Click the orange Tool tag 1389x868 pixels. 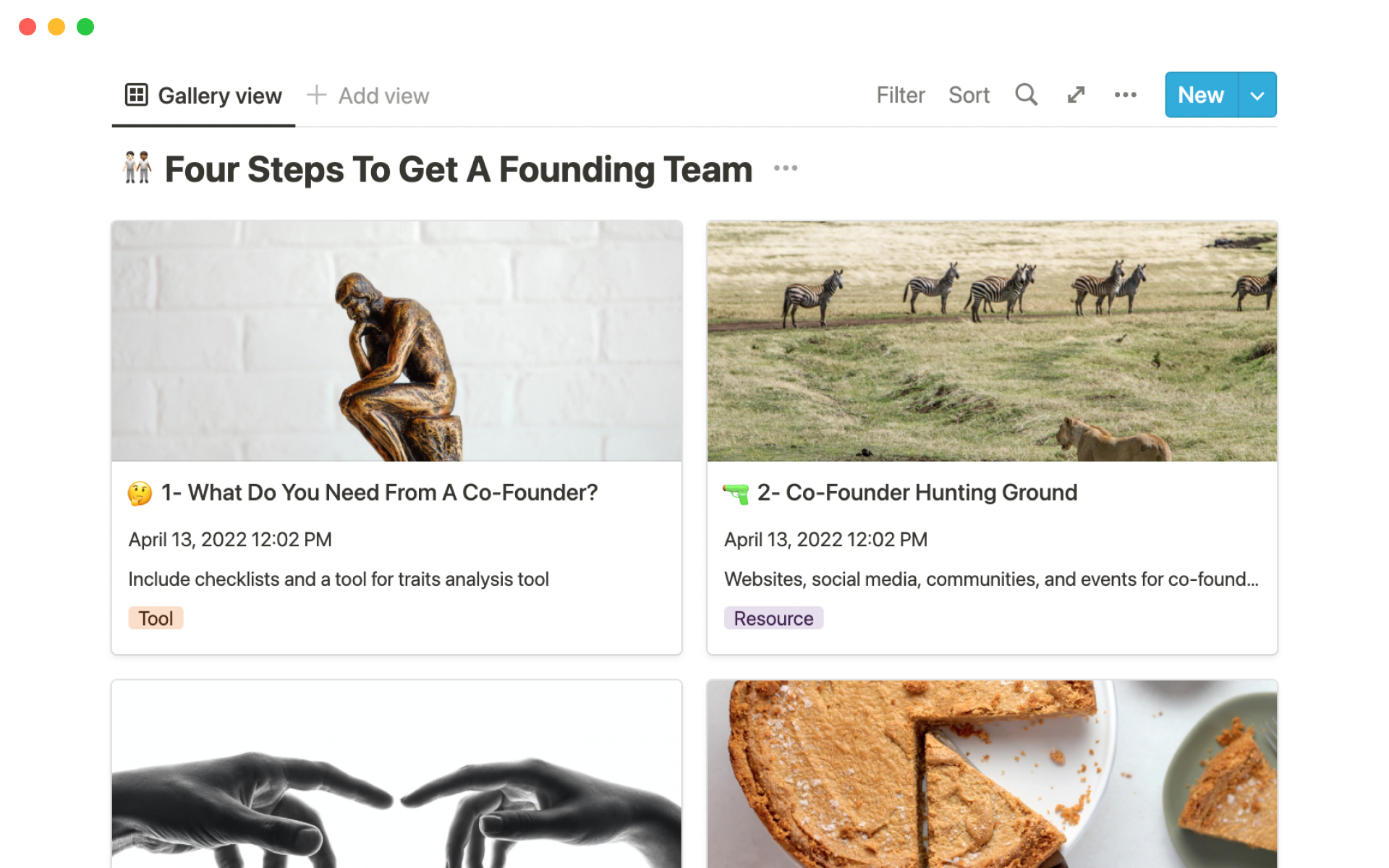click(x=156, y=618)
